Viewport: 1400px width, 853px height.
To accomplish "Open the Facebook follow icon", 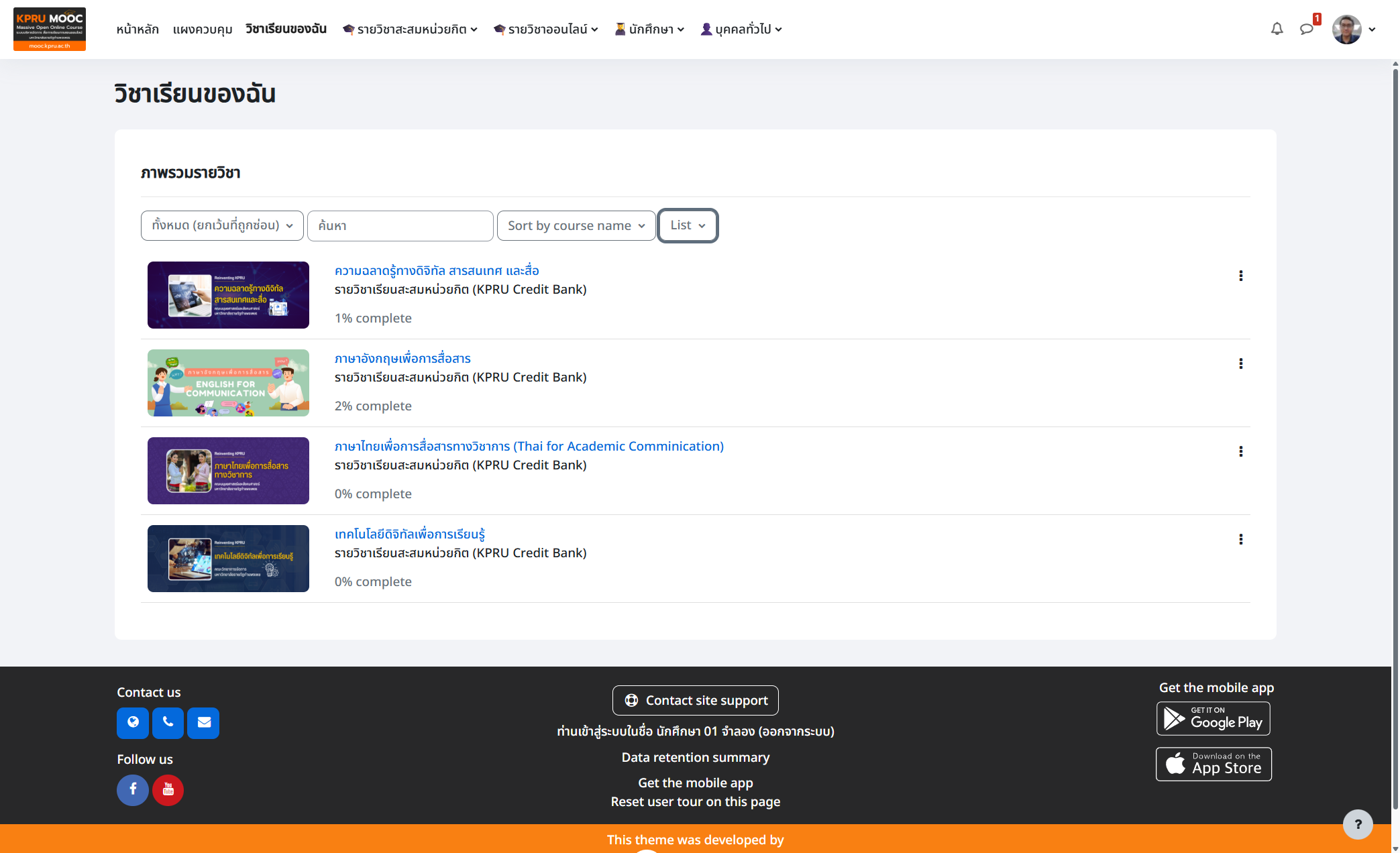I will 133,790.
